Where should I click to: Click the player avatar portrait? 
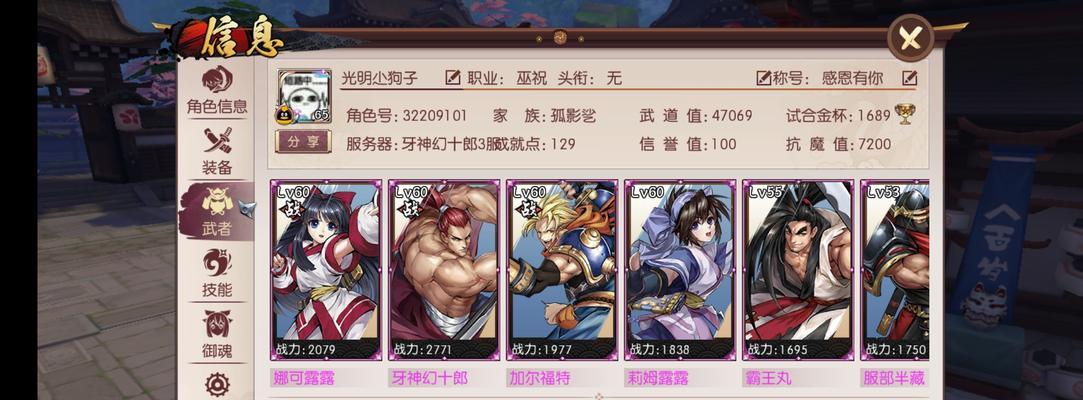(304, 97)
